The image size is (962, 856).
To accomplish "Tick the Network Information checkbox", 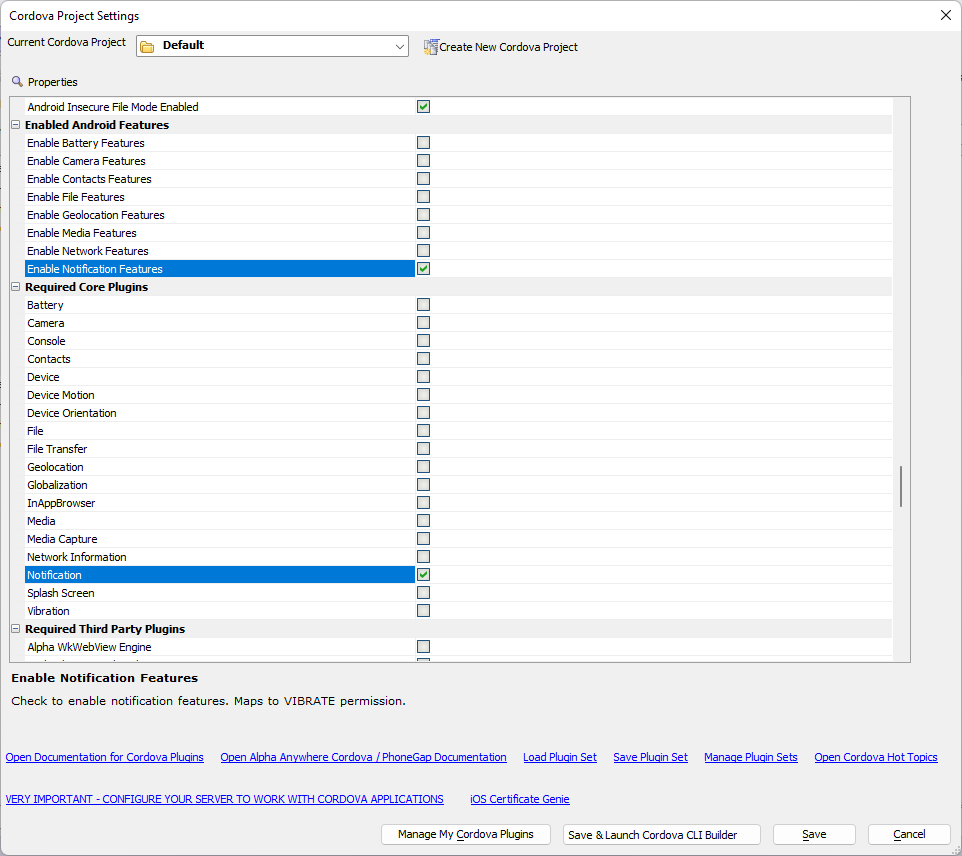I will pos(423,557).
